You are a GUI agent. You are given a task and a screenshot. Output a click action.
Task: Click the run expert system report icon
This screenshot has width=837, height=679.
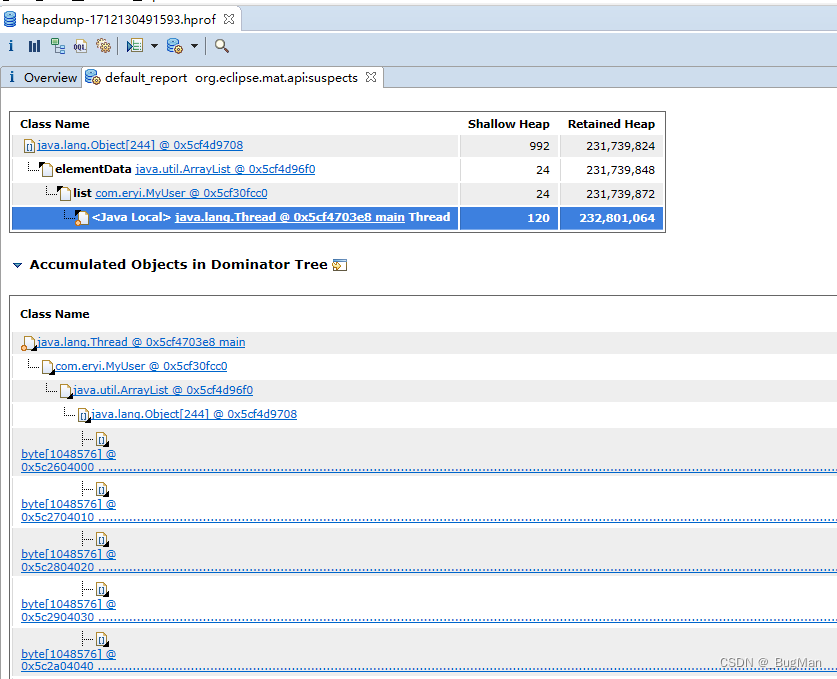click(135, 46)
